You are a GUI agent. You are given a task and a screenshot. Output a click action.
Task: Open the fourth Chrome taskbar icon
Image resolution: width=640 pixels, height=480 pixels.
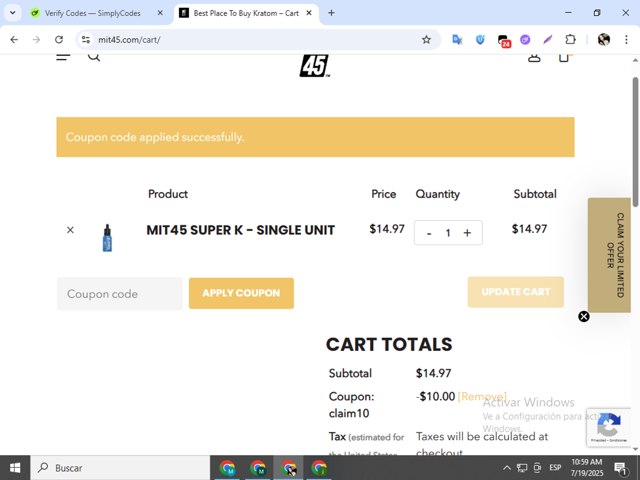pyautogui.click(x=319, y=468)
